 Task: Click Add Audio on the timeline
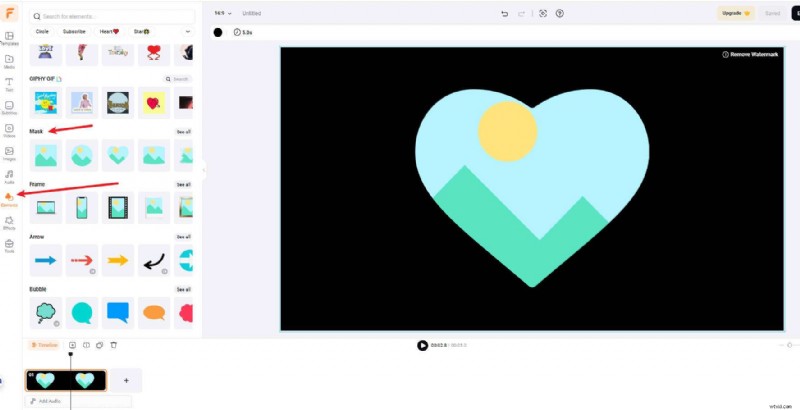pos(78,401)
